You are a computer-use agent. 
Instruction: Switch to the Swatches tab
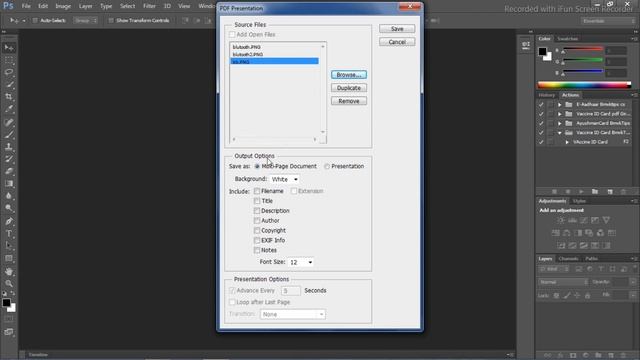tap(567, 39)
